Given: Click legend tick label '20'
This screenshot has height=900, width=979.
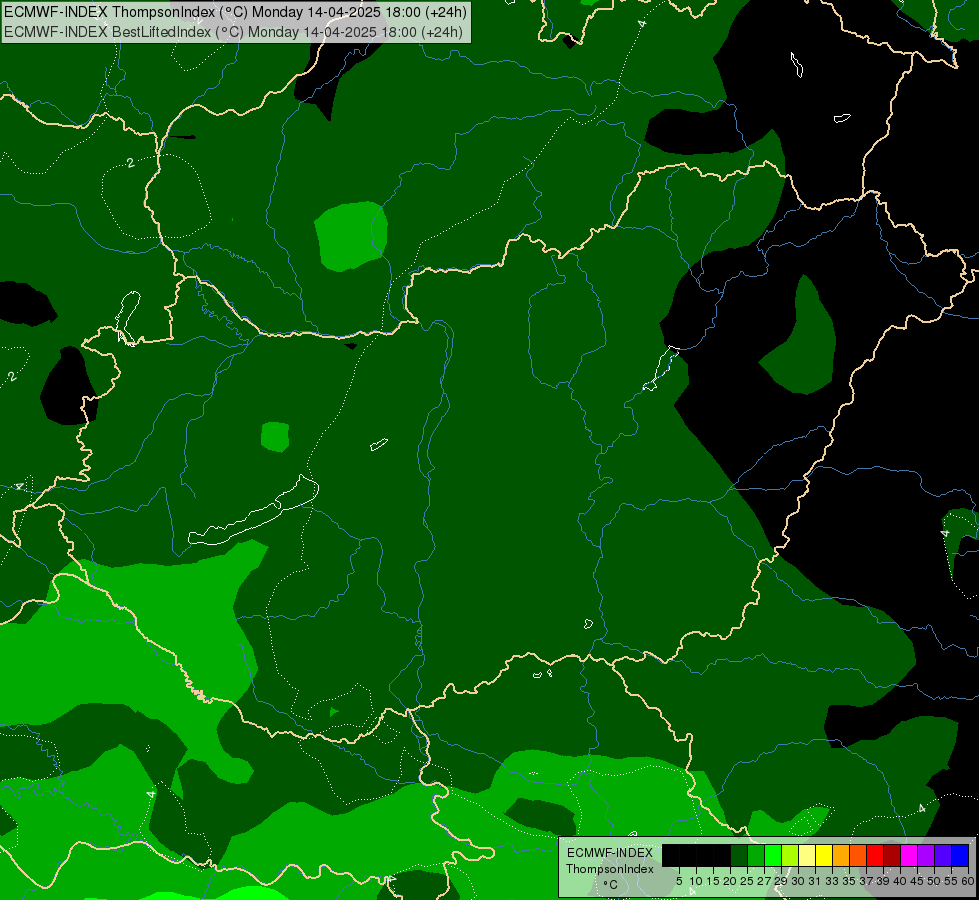Looking at the screenshot, I should [731, 881].
